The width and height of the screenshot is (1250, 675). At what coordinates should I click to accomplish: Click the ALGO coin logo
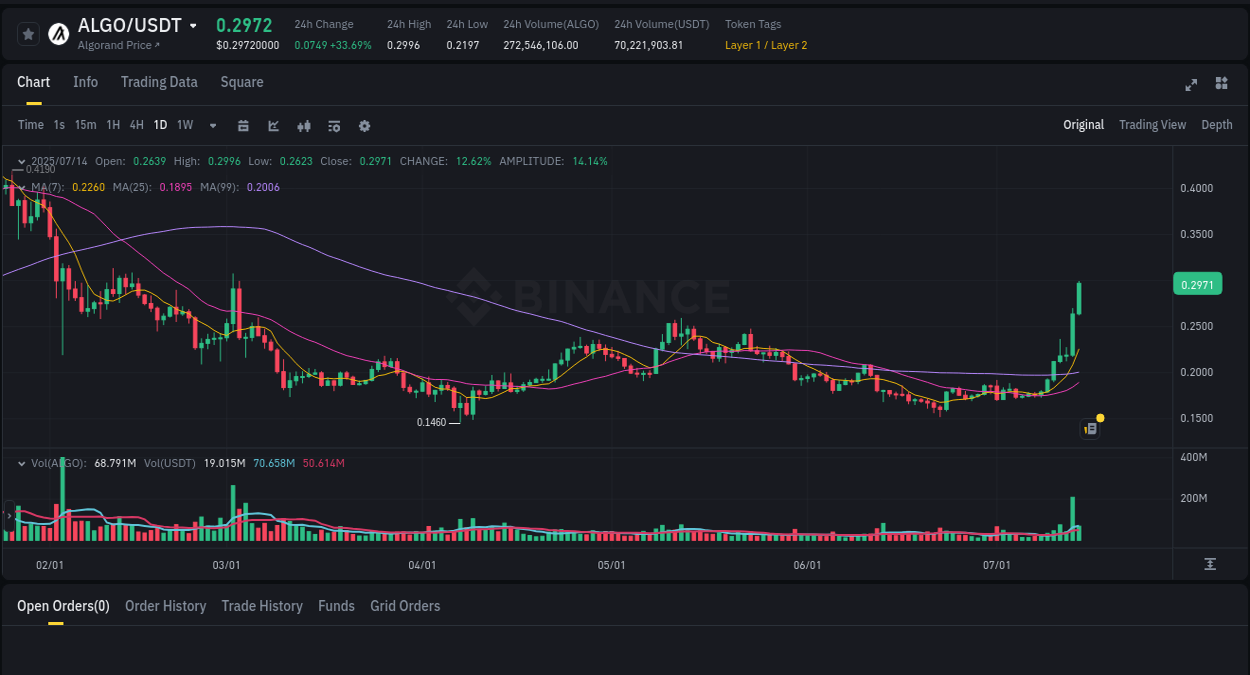click(57, 33)
